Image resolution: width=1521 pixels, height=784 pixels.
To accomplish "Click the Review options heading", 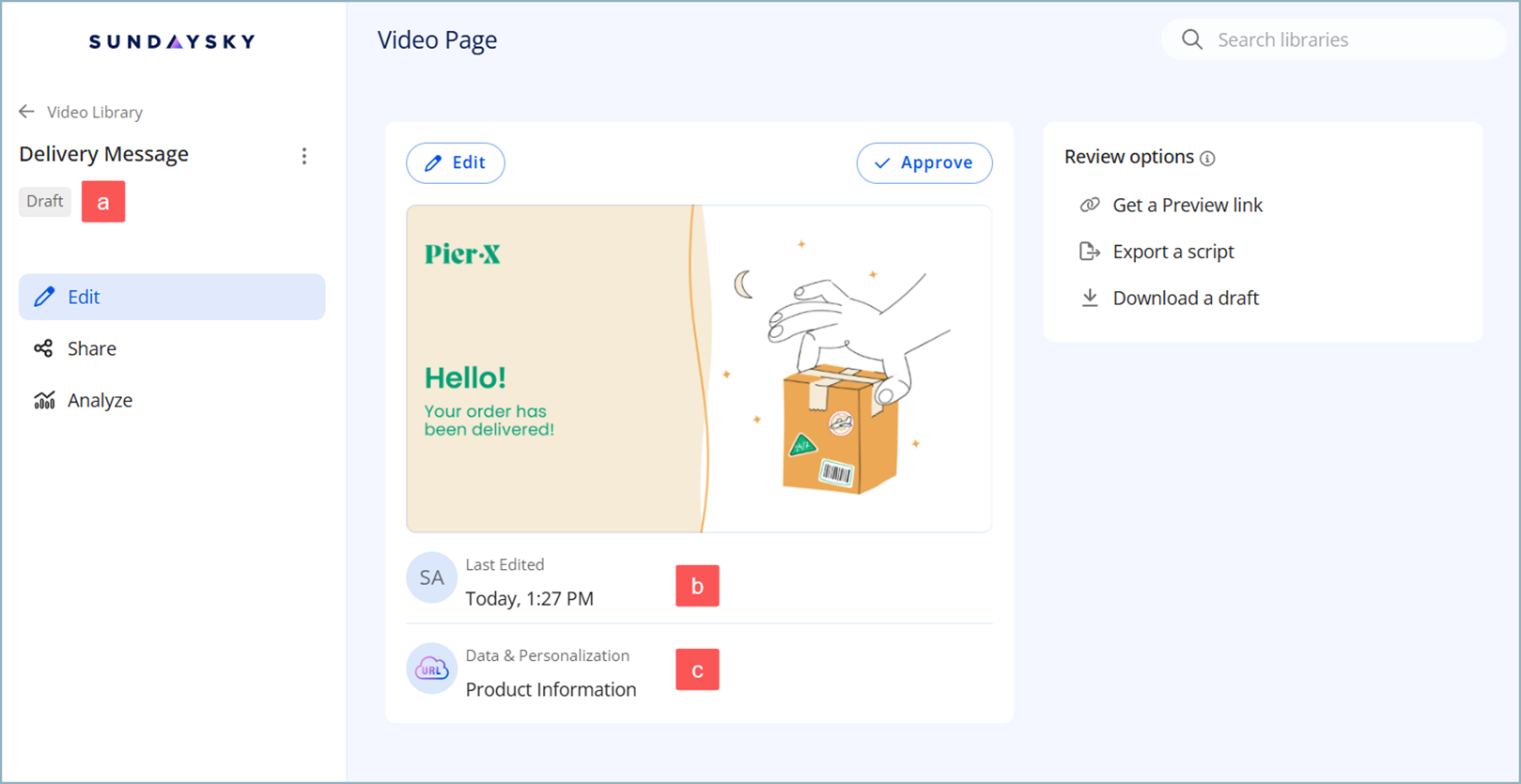I will (x=1129, y=157).
